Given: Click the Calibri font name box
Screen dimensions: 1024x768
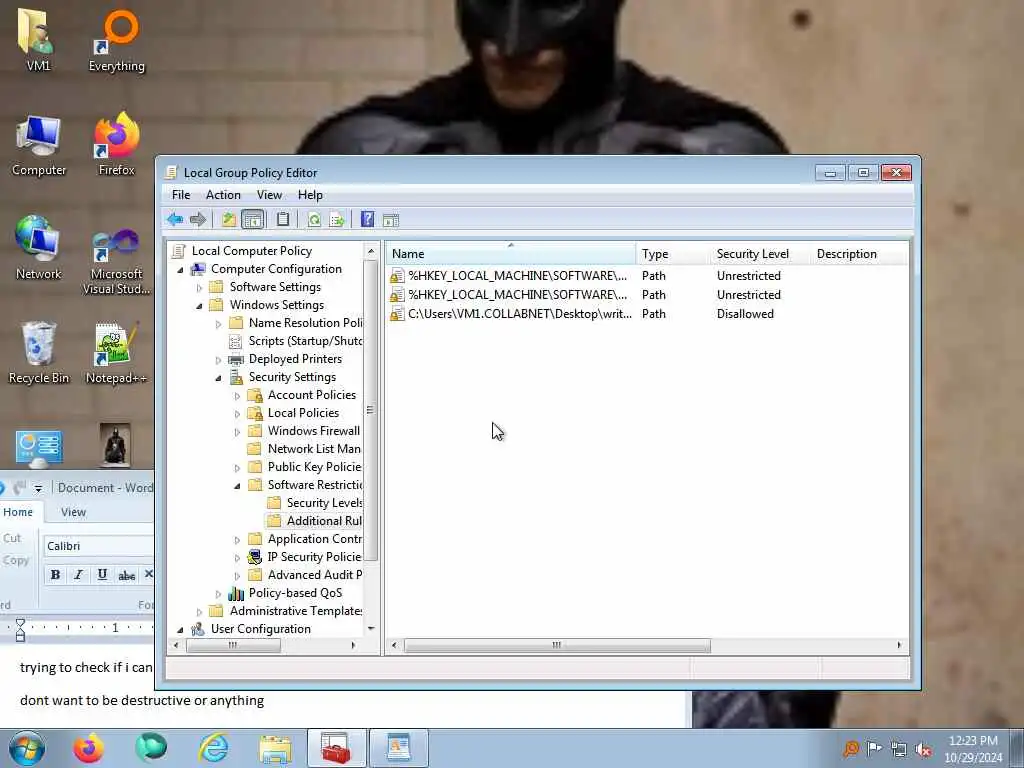Looking at the screenshot, I should tap(99, 546).
